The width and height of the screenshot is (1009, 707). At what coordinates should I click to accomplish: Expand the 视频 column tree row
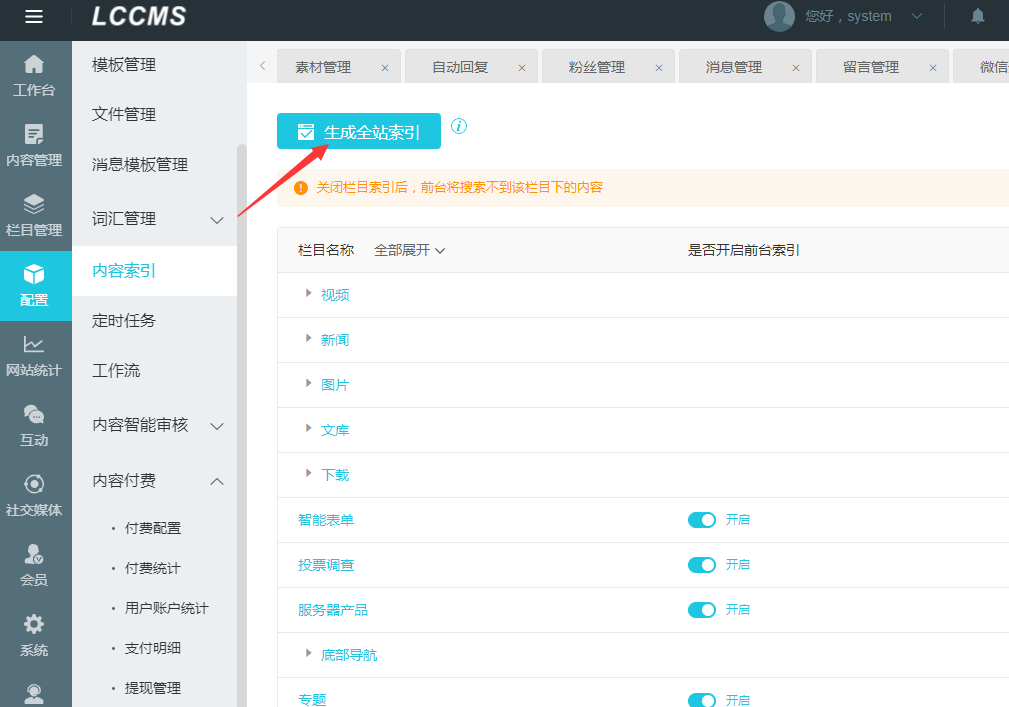(x=309, y=294)
